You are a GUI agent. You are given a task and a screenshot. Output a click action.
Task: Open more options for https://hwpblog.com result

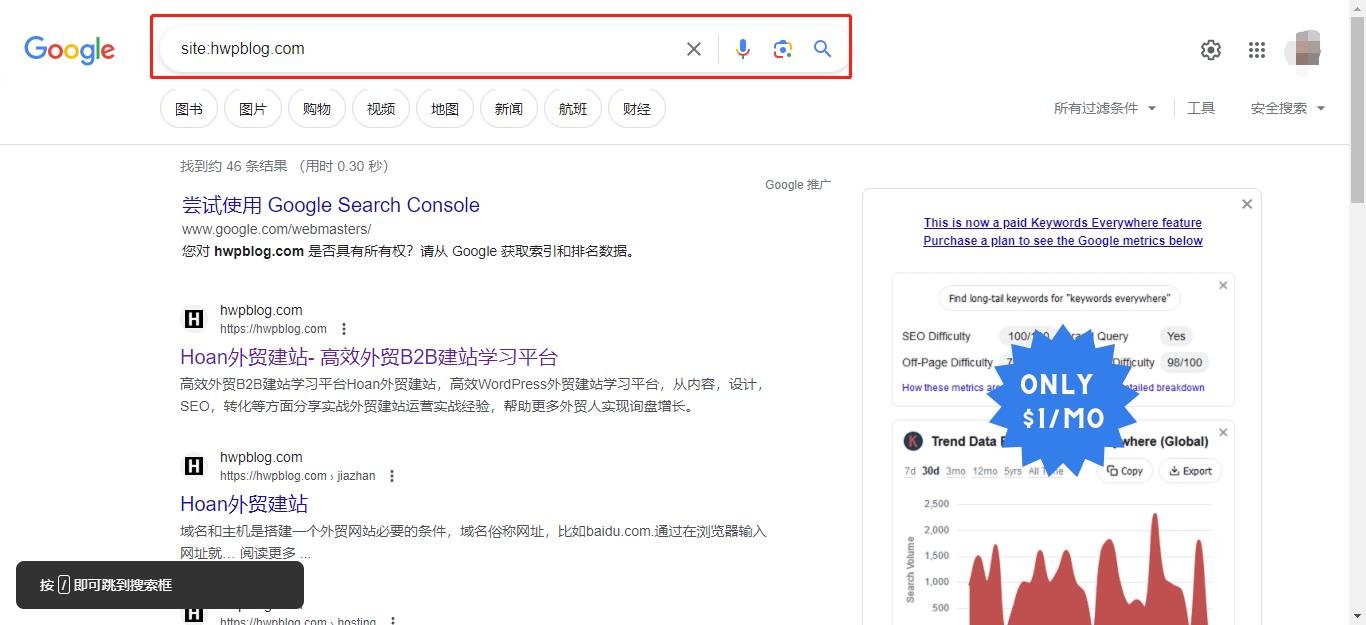344,329
